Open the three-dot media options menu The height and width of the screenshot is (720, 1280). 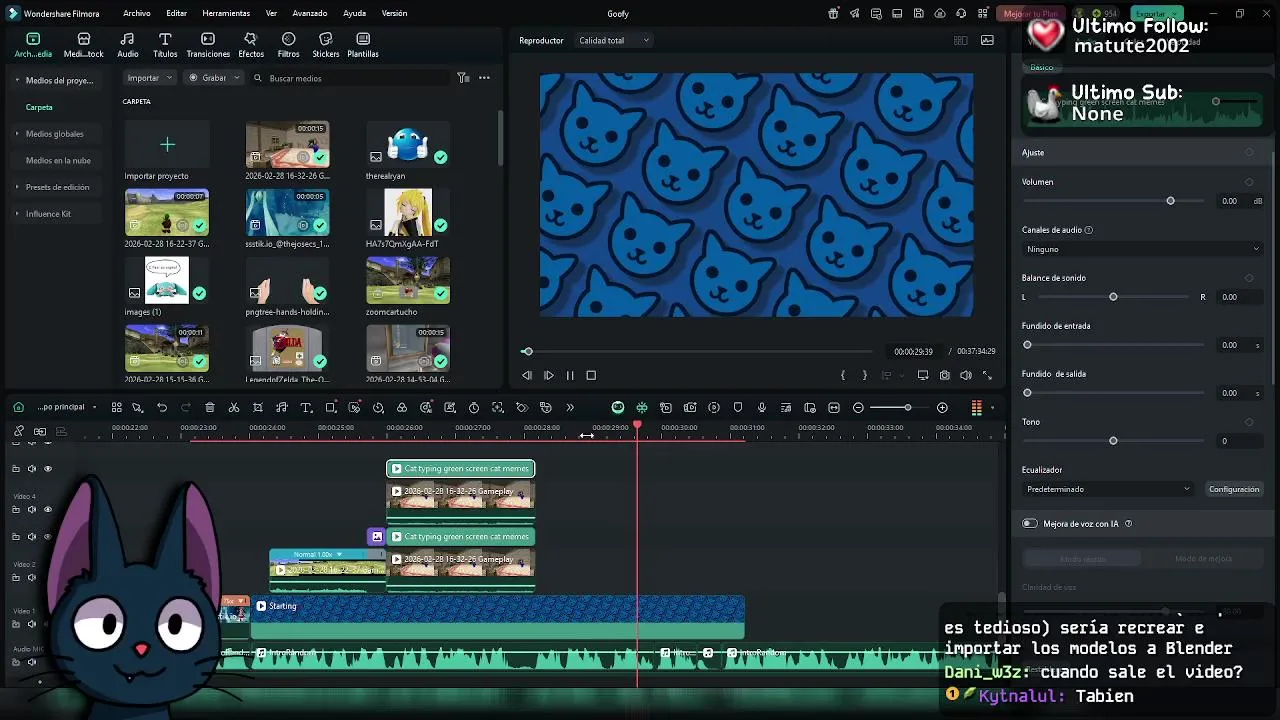click(x=484, y=78)
